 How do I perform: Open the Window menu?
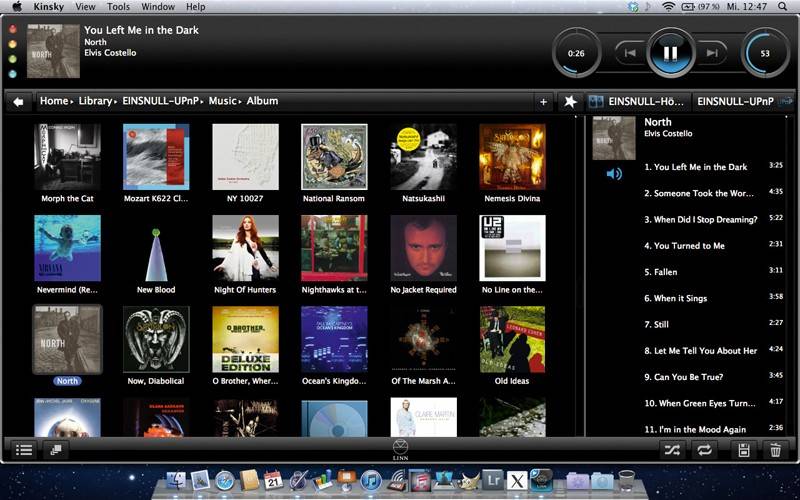click(158, 7)
